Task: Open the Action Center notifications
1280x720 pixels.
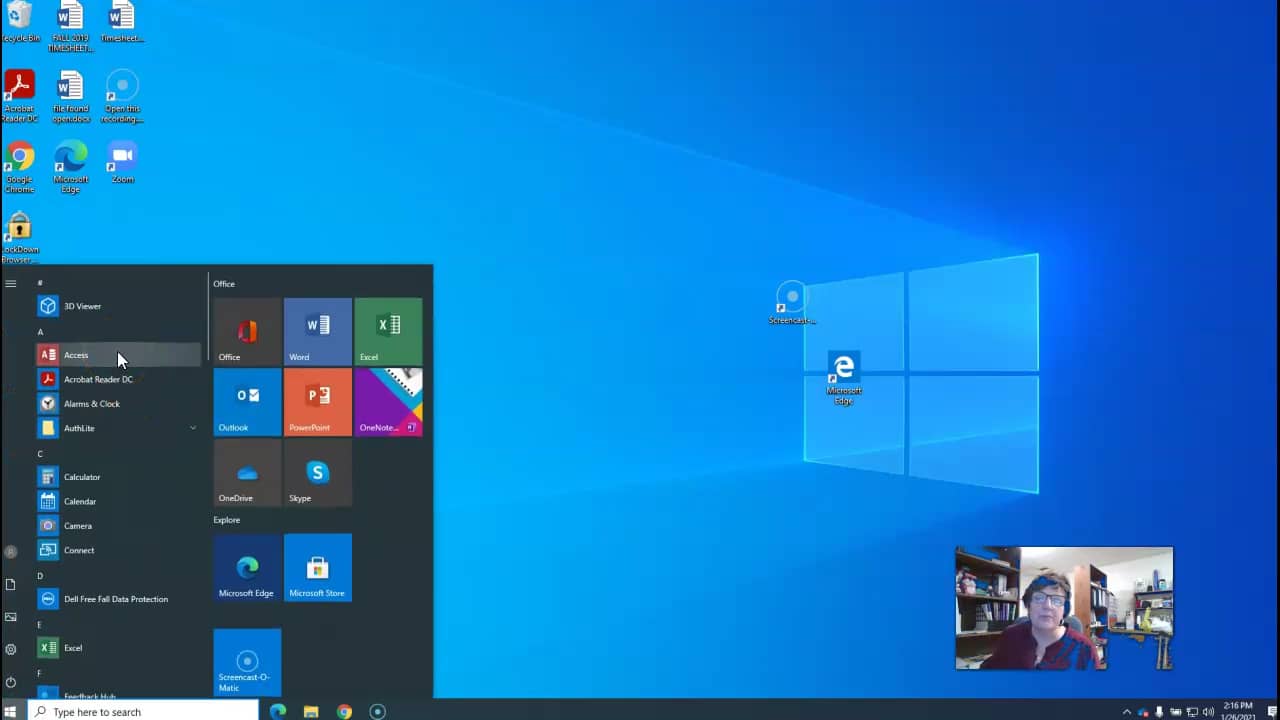Action: coord(1270,712)
